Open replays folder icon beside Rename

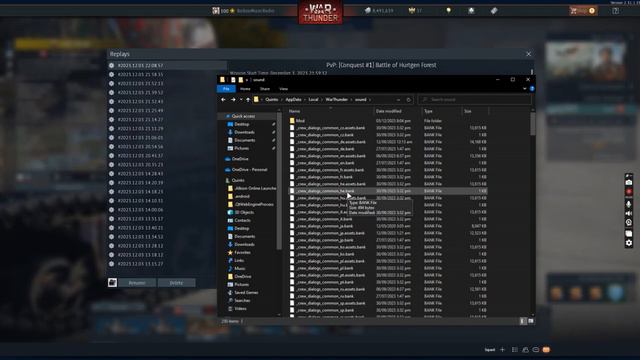pos(112,283)
